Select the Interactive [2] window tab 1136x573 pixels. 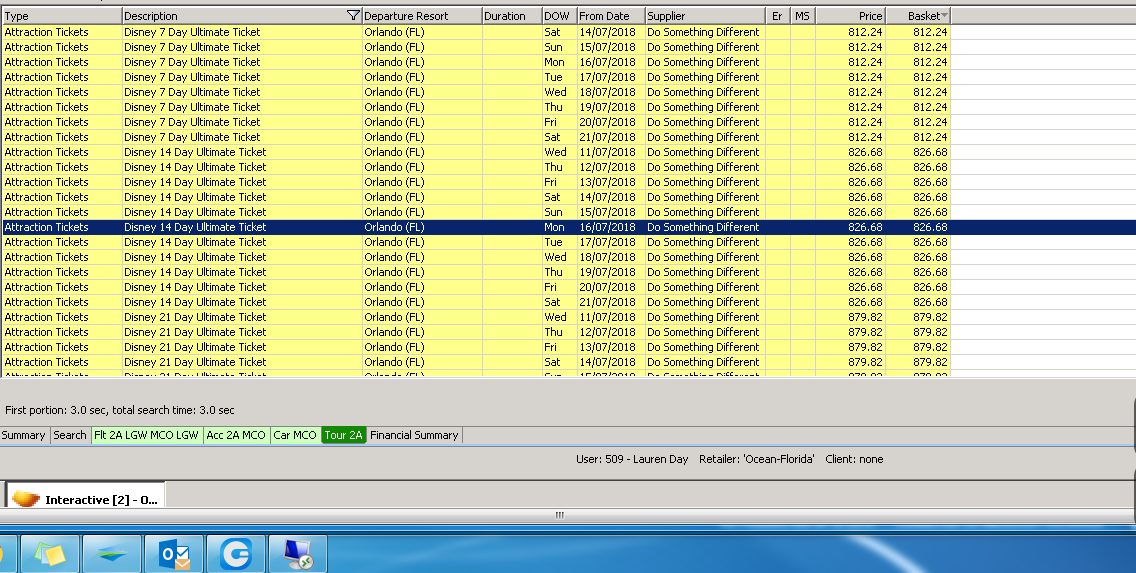[86, 495]
